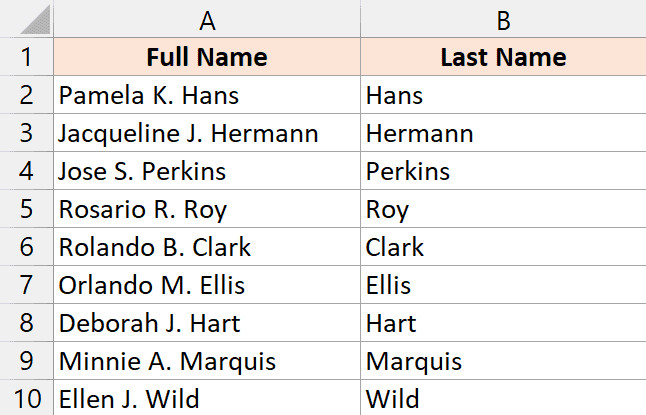Click the Last Name header cell
The image size is (646, 415).
tap(503, 57)
